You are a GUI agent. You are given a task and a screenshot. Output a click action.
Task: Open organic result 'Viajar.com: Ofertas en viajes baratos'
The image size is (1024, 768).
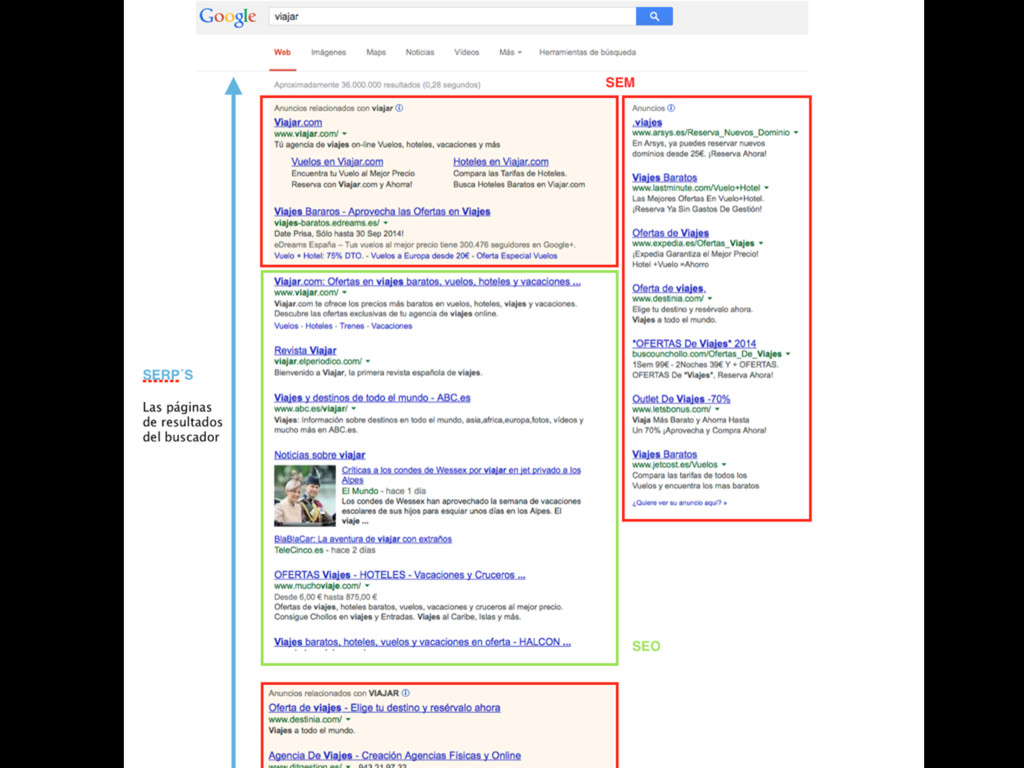coord(427,281)
